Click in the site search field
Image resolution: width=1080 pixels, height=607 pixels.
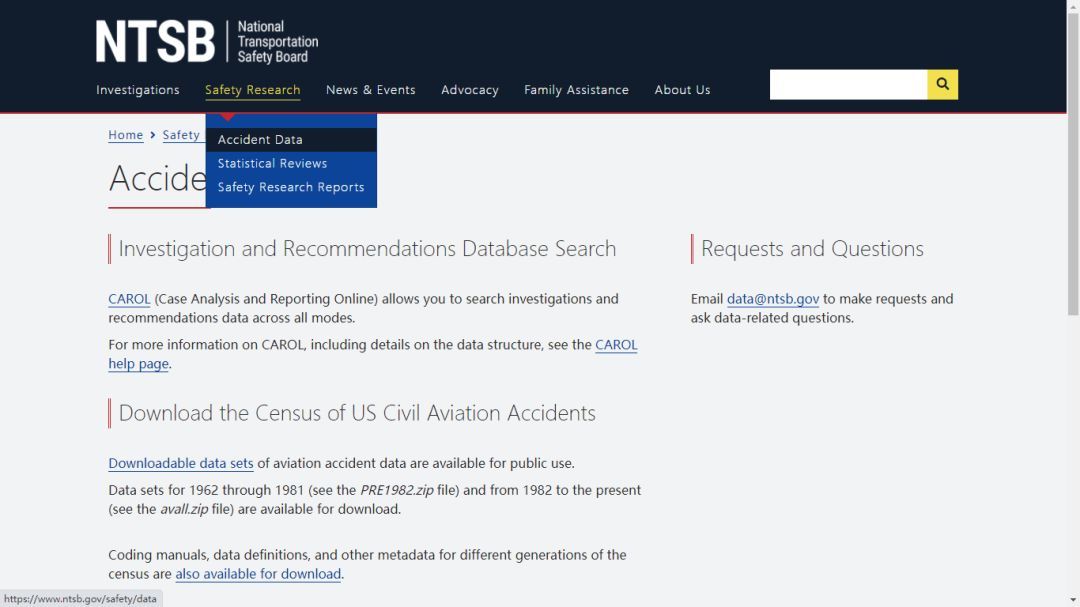[848, 85]
